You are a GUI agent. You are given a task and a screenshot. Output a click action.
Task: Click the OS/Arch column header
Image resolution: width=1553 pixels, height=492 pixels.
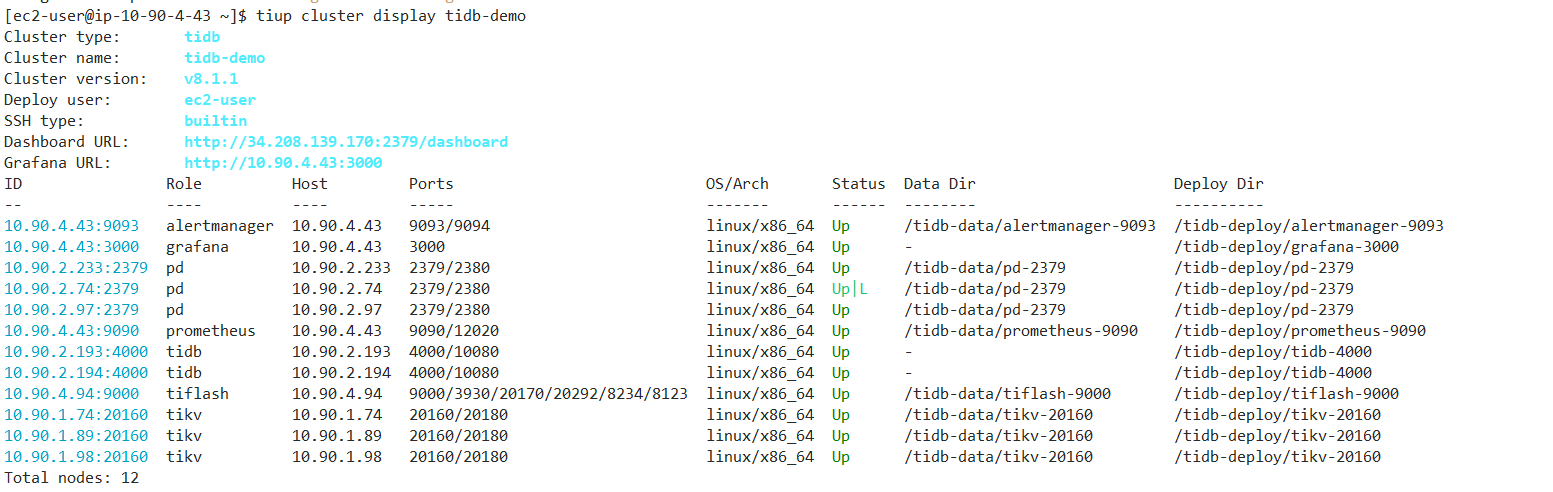738,184
